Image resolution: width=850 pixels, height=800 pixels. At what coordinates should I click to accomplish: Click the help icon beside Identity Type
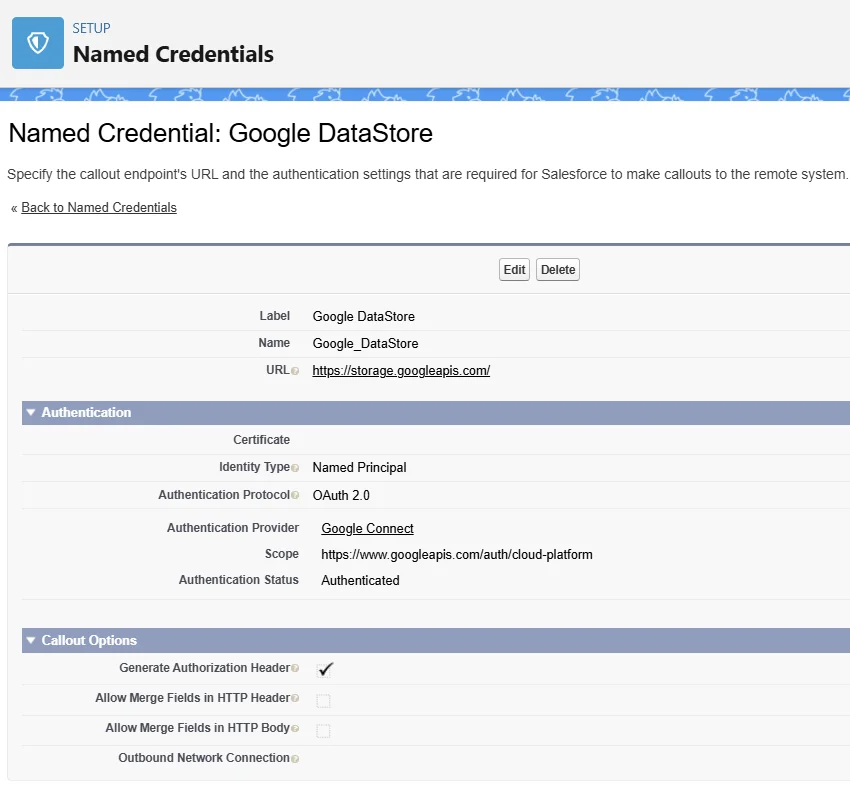[295, 468]
